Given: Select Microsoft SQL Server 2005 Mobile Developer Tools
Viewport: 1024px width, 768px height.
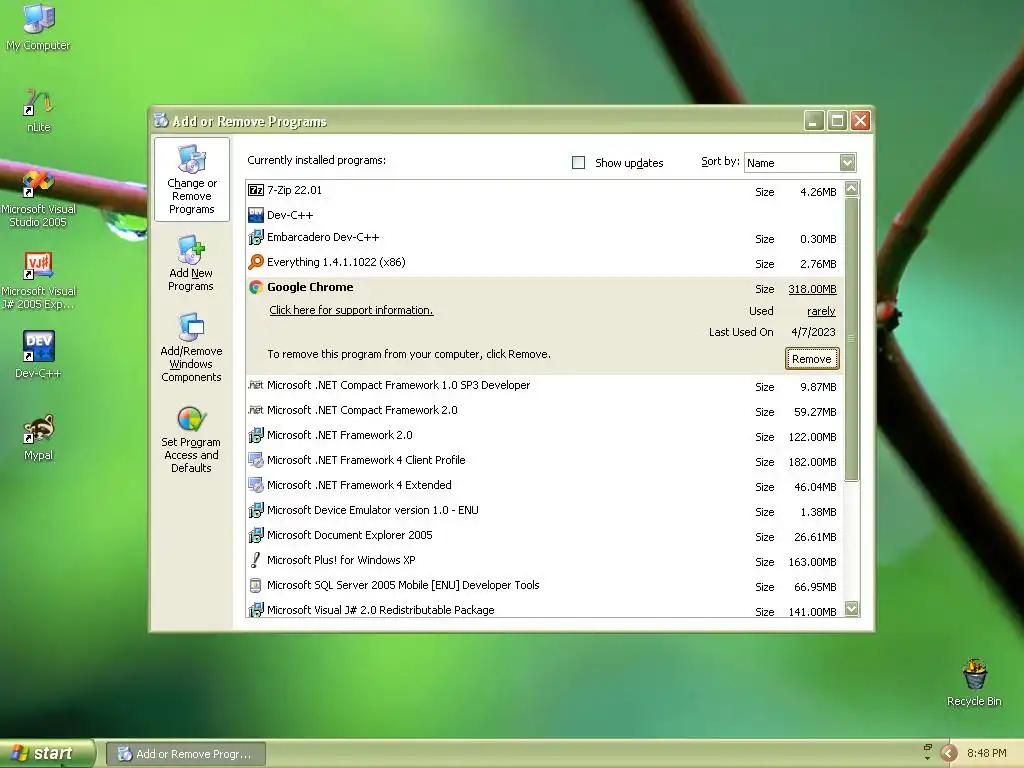Looking at the screenshot, I should point(545,586).
